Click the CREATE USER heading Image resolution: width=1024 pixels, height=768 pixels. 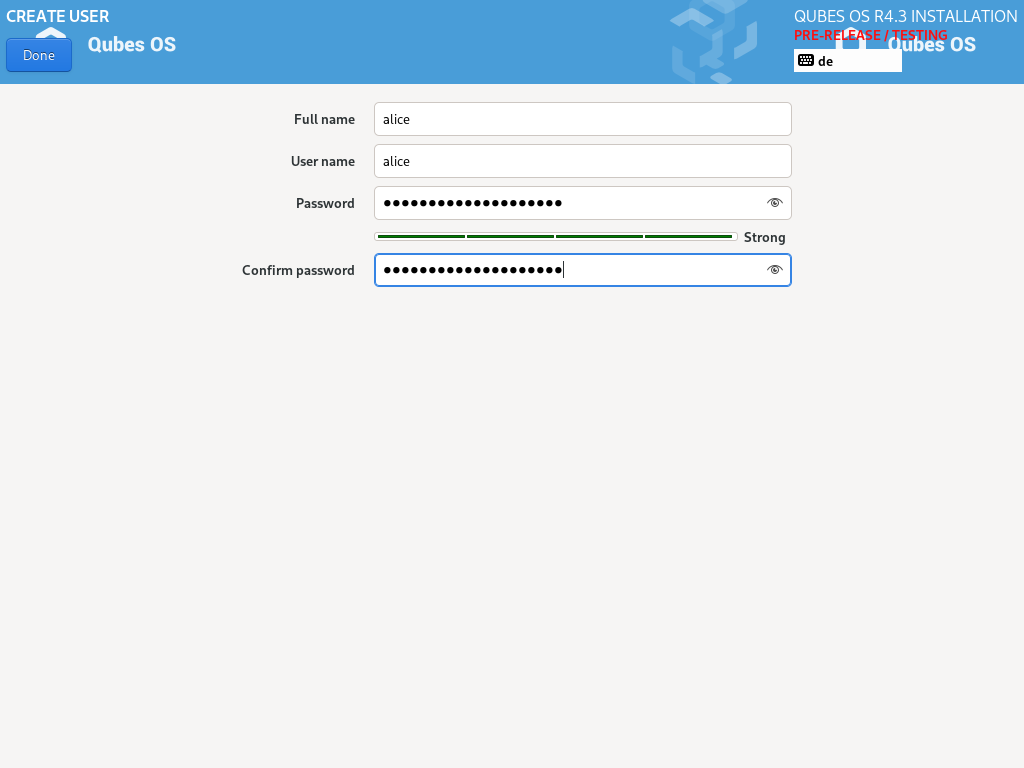pyautogui.click(x=57, y=16)
